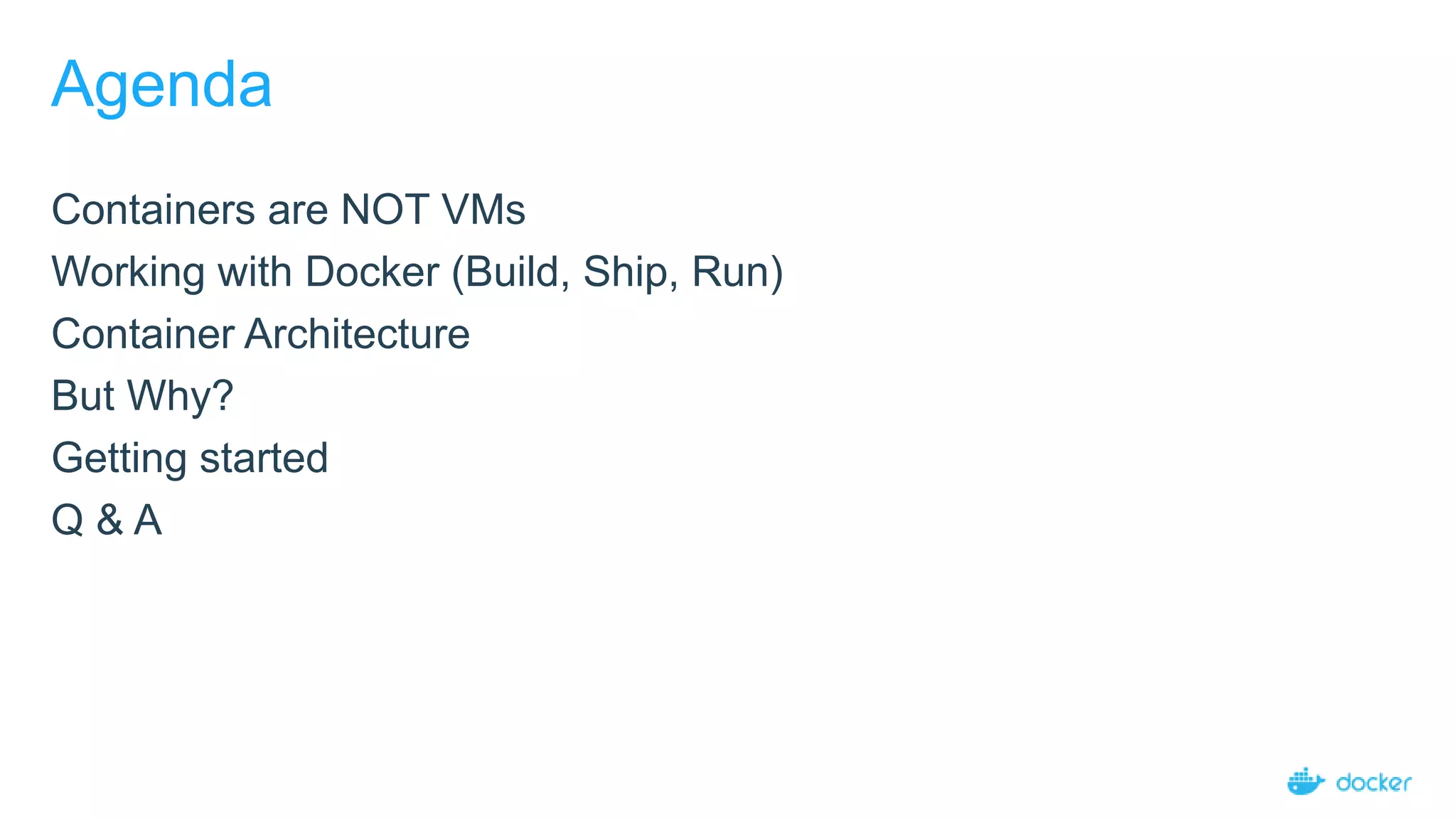This screenshot has width=1456, height=819.
Task: Click the word 'Containers' starting first agenda line
Action: pos(153,210)
